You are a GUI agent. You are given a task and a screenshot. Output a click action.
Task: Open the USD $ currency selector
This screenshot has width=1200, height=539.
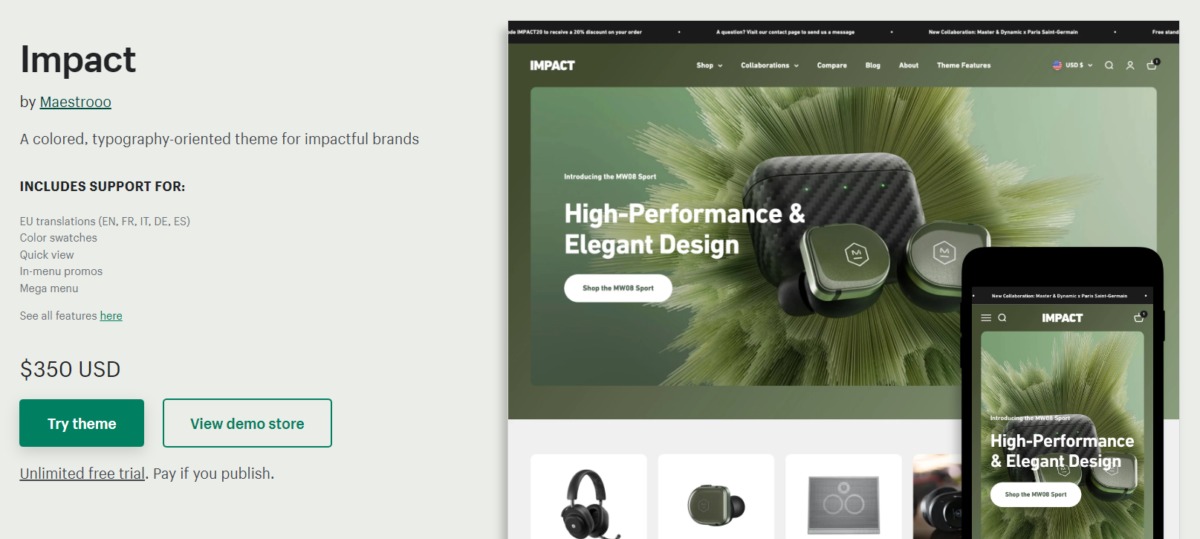[x=1078, y=65]
